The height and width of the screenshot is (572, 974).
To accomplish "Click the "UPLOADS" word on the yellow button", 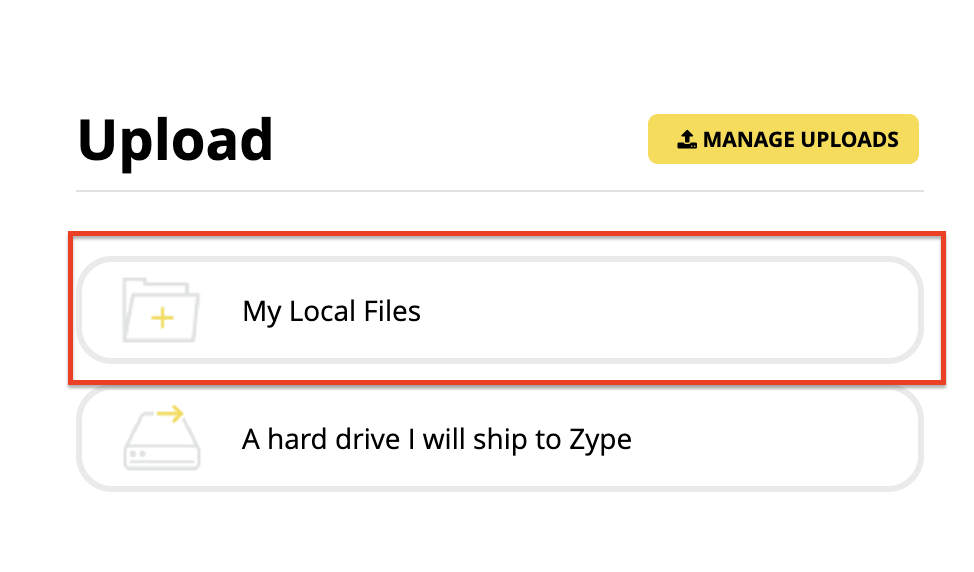I will 849,140.
